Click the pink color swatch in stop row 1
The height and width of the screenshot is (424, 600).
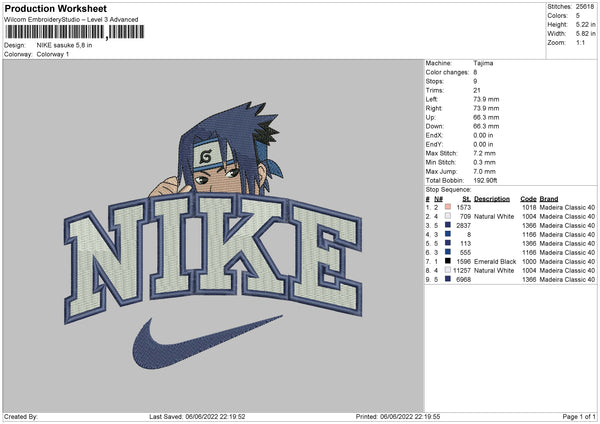click(448, 207)
